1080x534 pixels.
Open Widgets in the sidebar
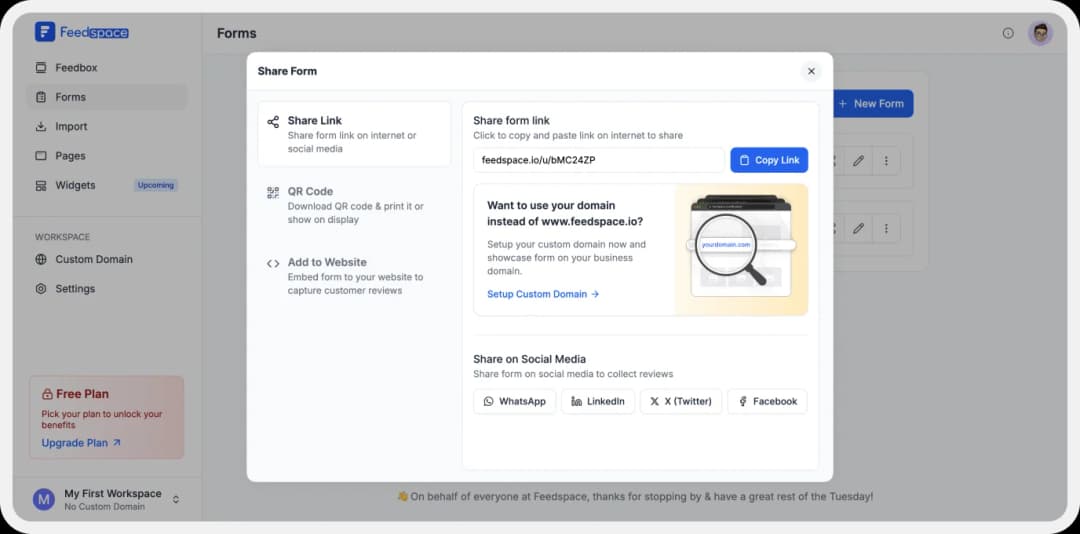[x=107, y=185]
